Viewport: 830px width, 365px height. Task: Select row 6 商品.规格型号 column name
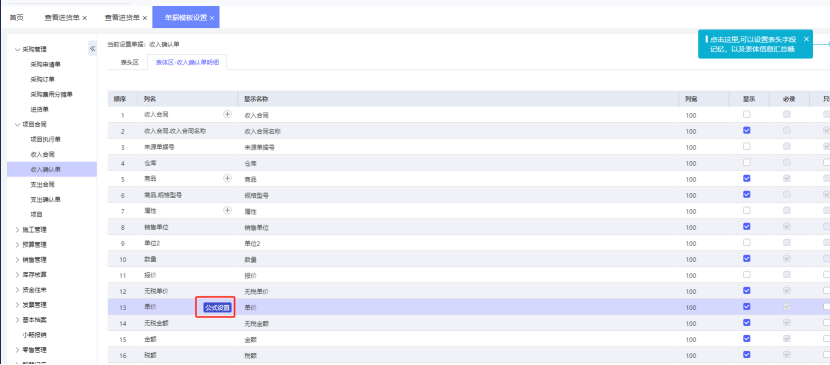click(163, 195)
